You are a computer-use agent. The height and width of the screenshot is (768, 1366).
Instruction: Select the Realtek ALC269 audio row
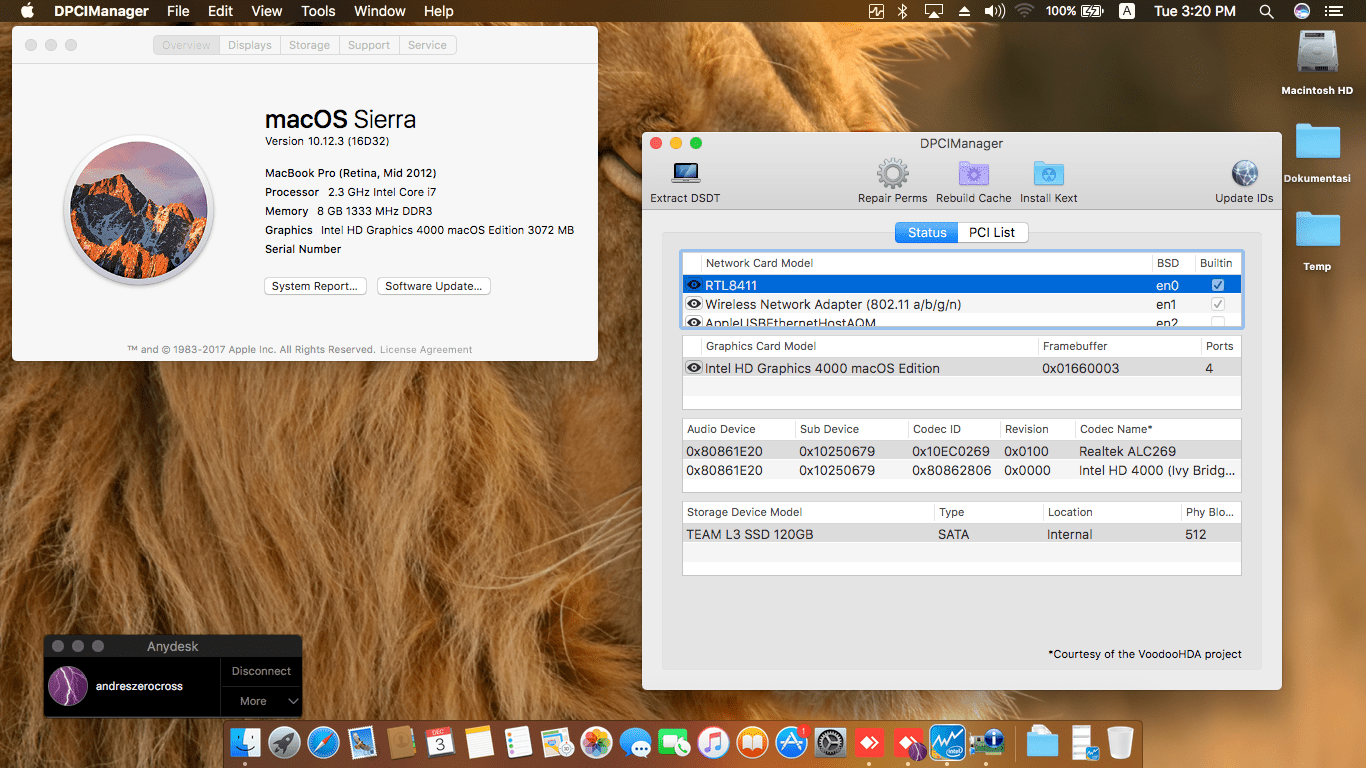[x=962, y=451]
